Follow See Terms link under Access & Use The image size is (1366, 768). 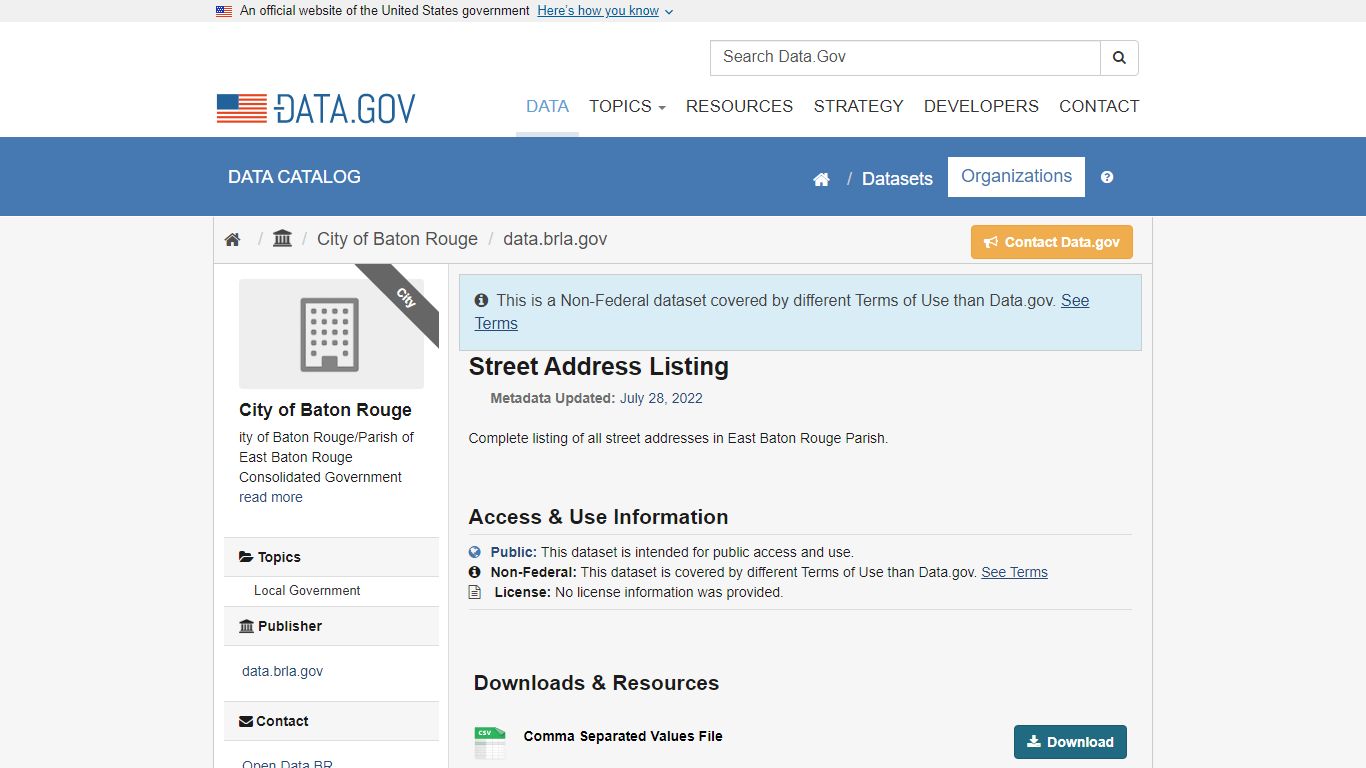coord(1014,572)
